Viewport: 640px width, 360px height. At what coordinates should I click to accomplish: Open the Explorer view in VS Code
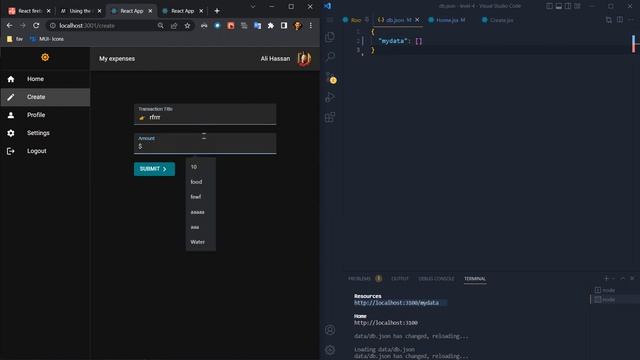330,37
